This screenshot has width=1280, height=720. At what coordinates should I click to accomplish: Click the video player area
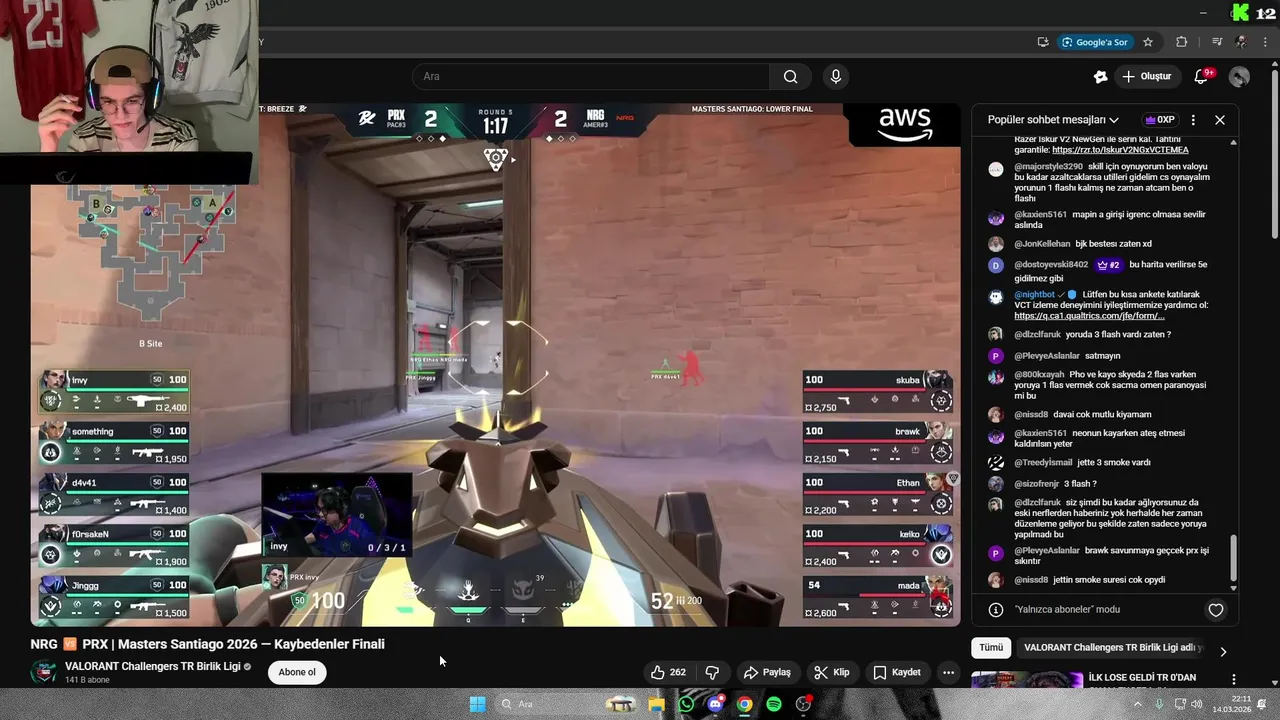[x=495, y=365]
